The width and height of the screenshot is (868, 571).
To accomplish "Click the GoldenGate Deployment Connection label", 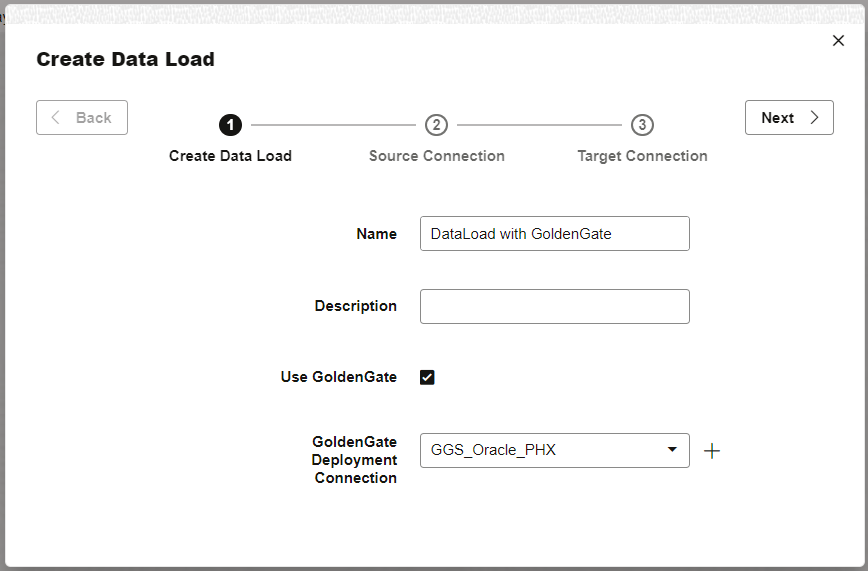I will pos(354,460).
